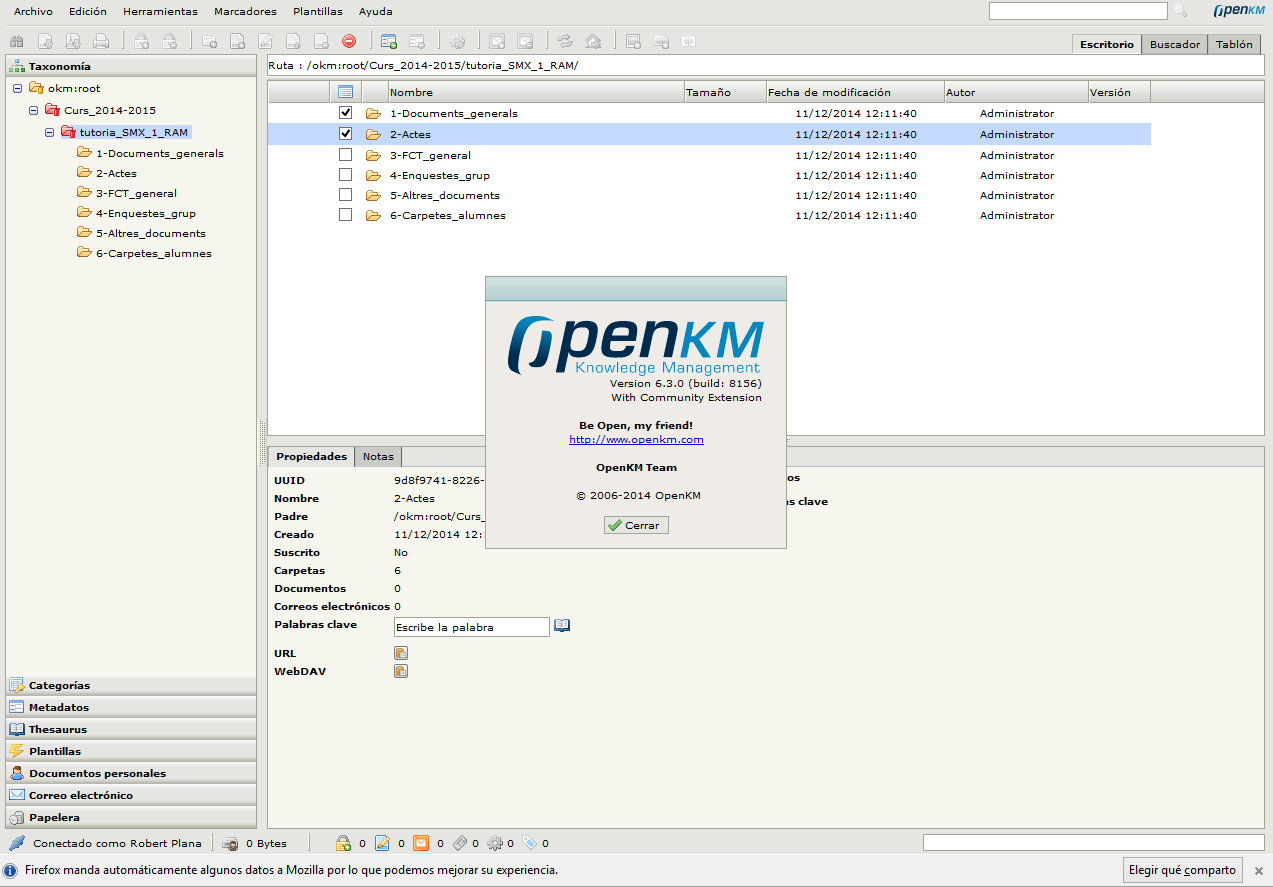Click the keyword input field

471,627
